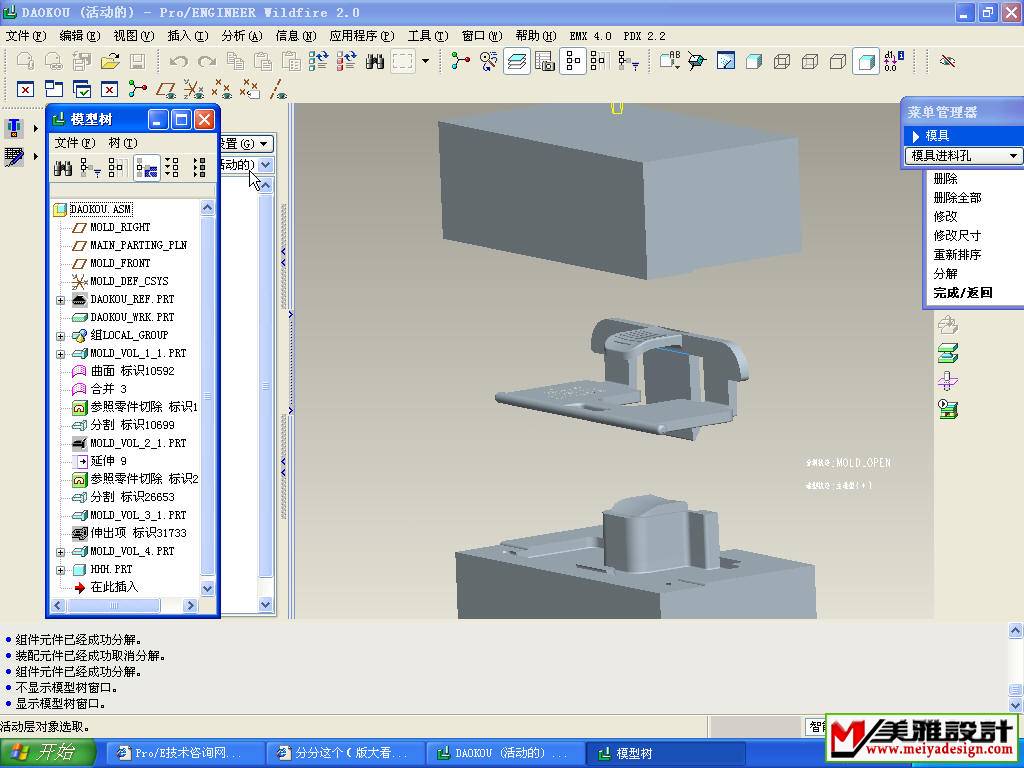1024x768 pixels.
Task: Expand the side toolbar arrow next to text tool
Action: [35, 129]
